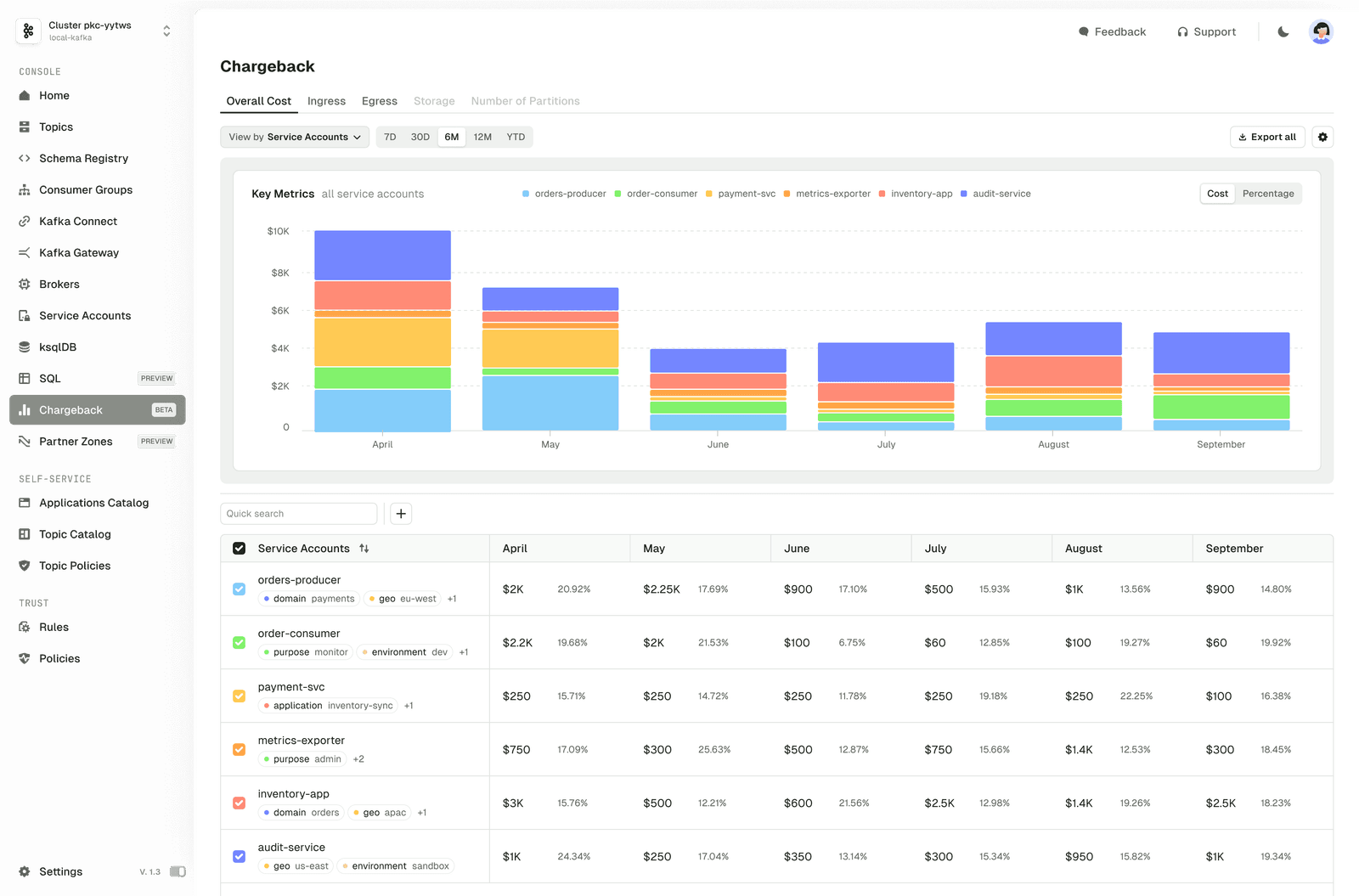Open Chargeback in the sidebar

(71, 410)
